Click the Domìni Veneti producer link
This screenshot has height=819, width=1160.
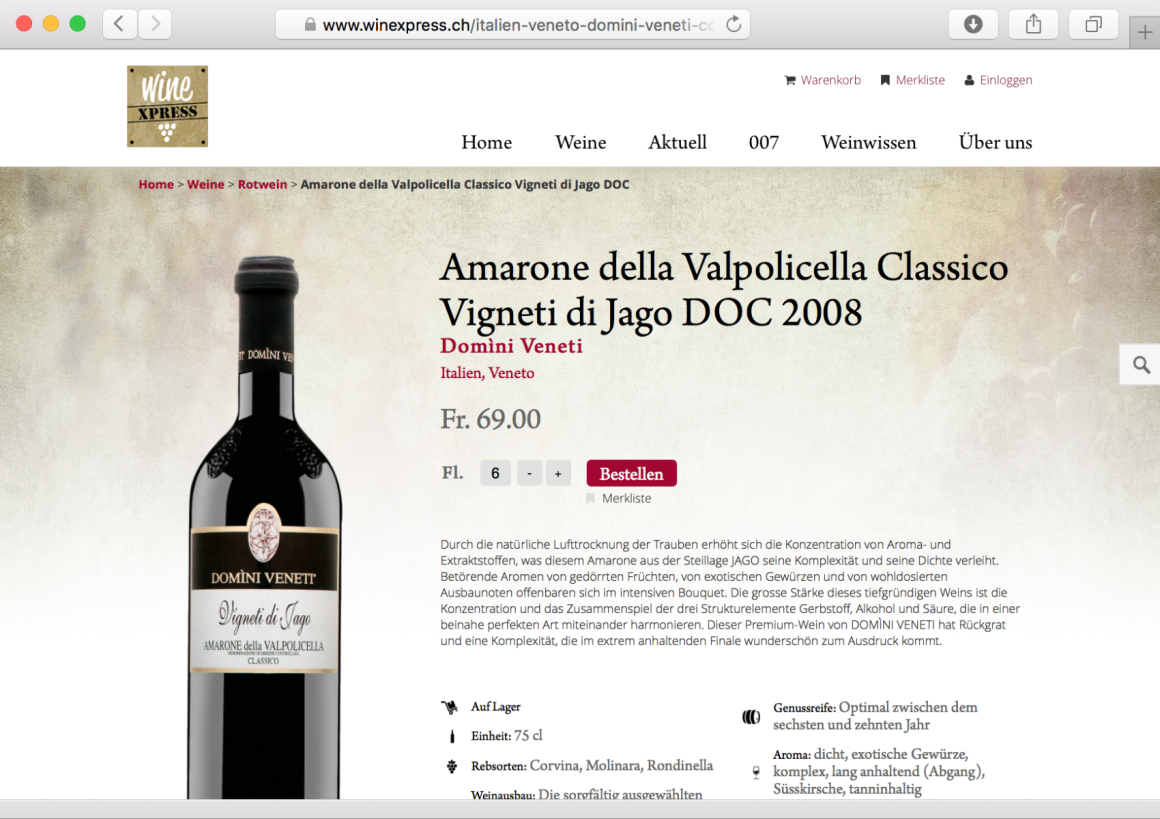511,346
